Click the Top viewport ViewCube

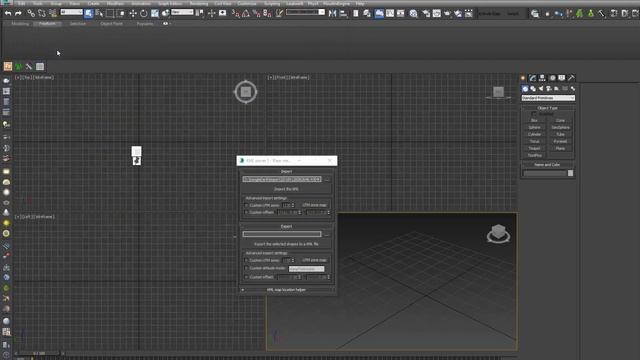[246, 92]
